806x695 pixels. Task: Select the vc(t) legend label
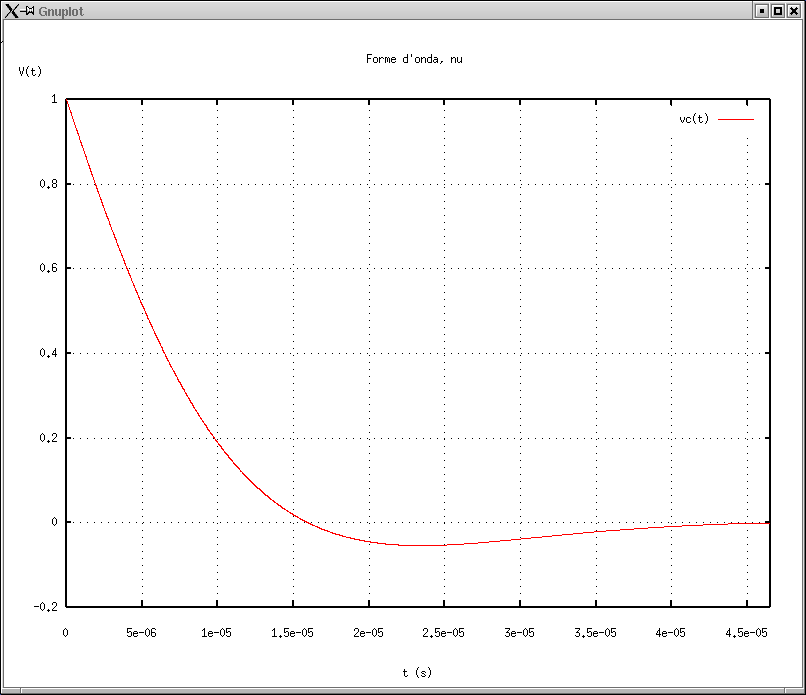tap(694, 119)
